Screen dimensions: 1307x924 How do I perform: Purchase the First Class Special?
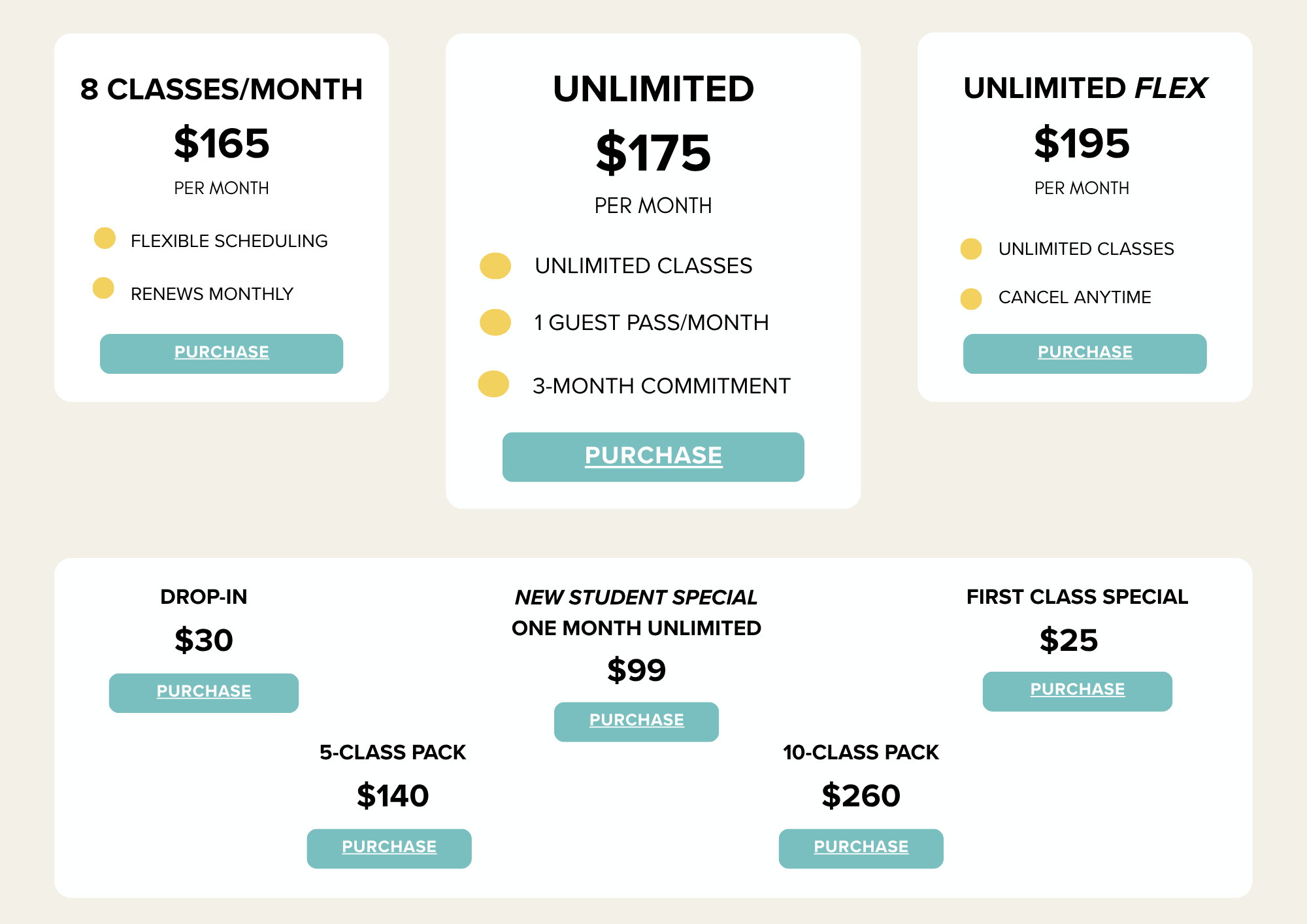coord(1077,691)
